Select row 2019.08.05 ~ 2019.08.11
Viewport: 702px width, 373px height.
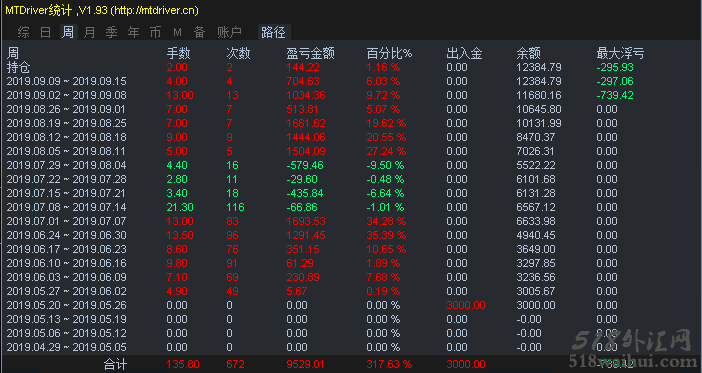pos(67,151)
